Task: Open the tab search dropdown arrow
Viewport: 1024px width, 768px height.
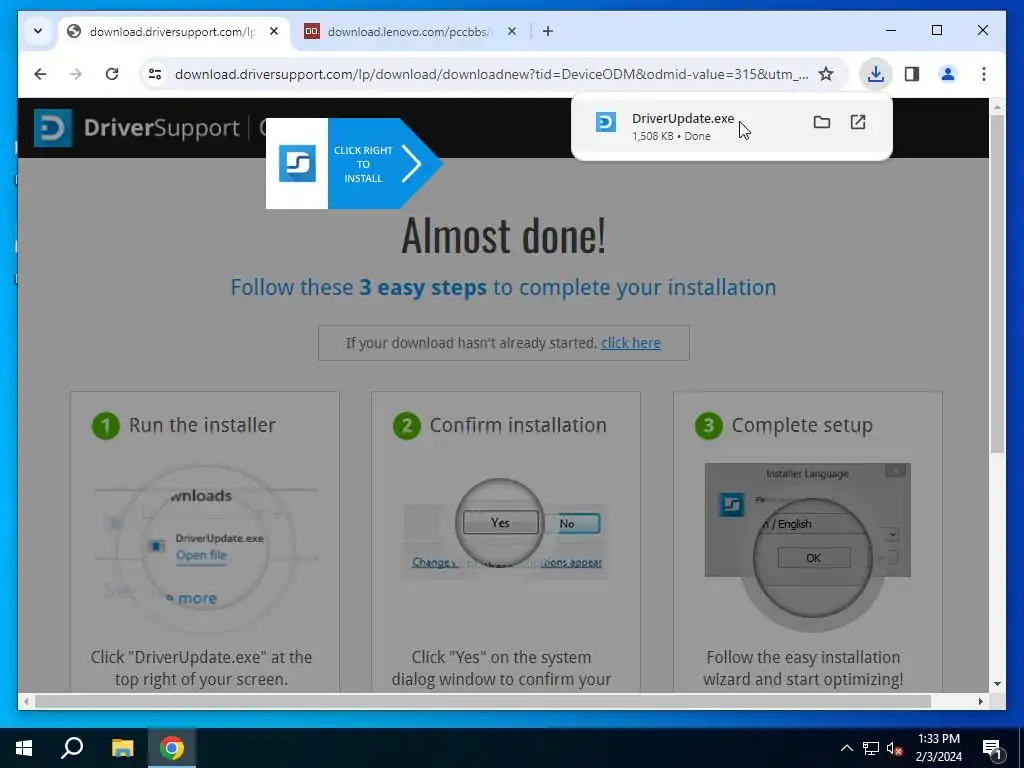Action: click(38, 31)
